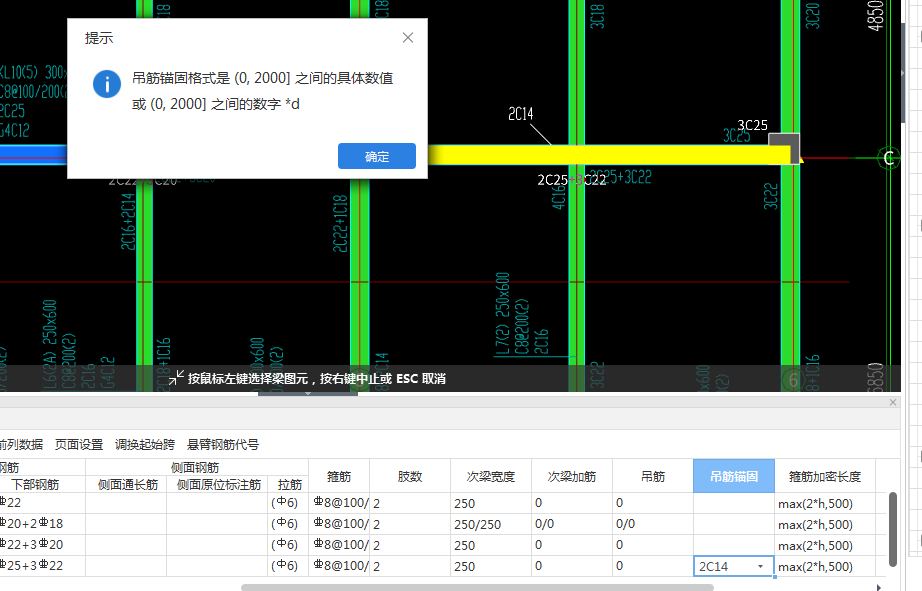Image resolution: width=922 pixels, height=591 pixels.
Task: Select 调换起始跨 in the table toolbar
Action: click(x=145, y=445)
